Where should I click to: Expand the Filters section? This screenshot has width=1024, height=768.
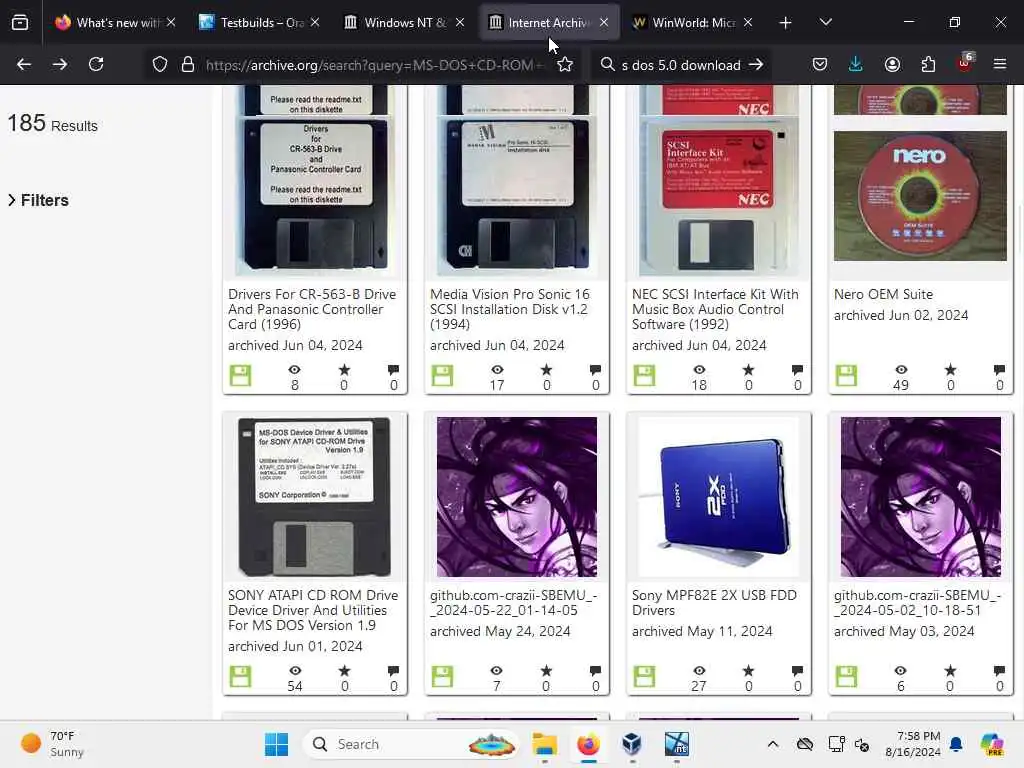click(x=38, y=200)
